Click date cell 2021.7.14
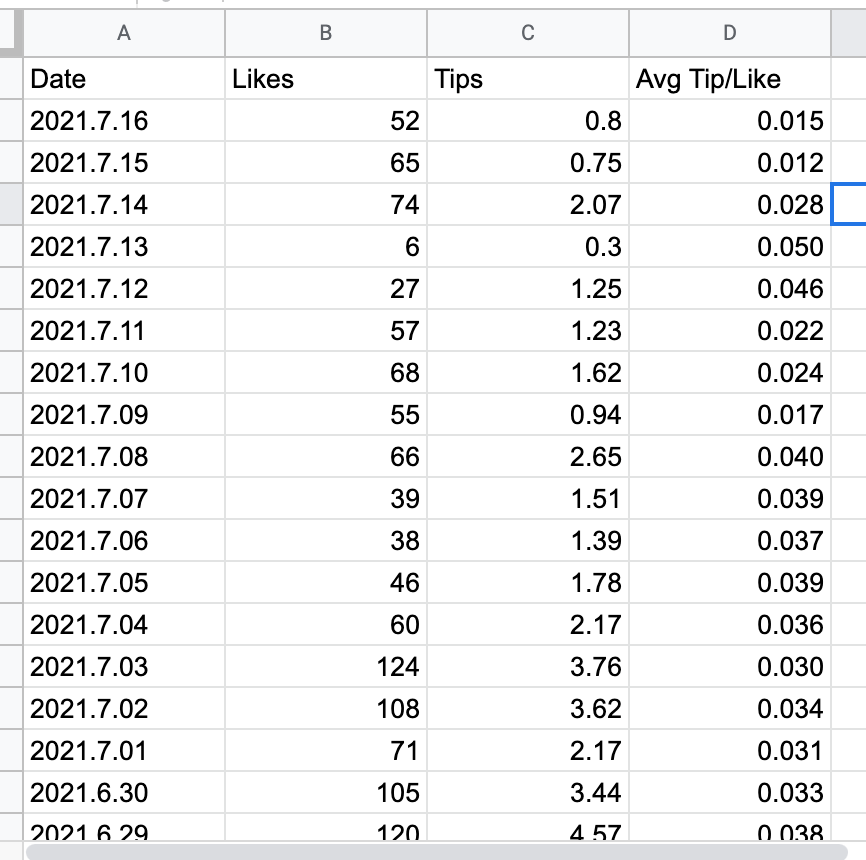866x860 pixels. click(124, 204)
